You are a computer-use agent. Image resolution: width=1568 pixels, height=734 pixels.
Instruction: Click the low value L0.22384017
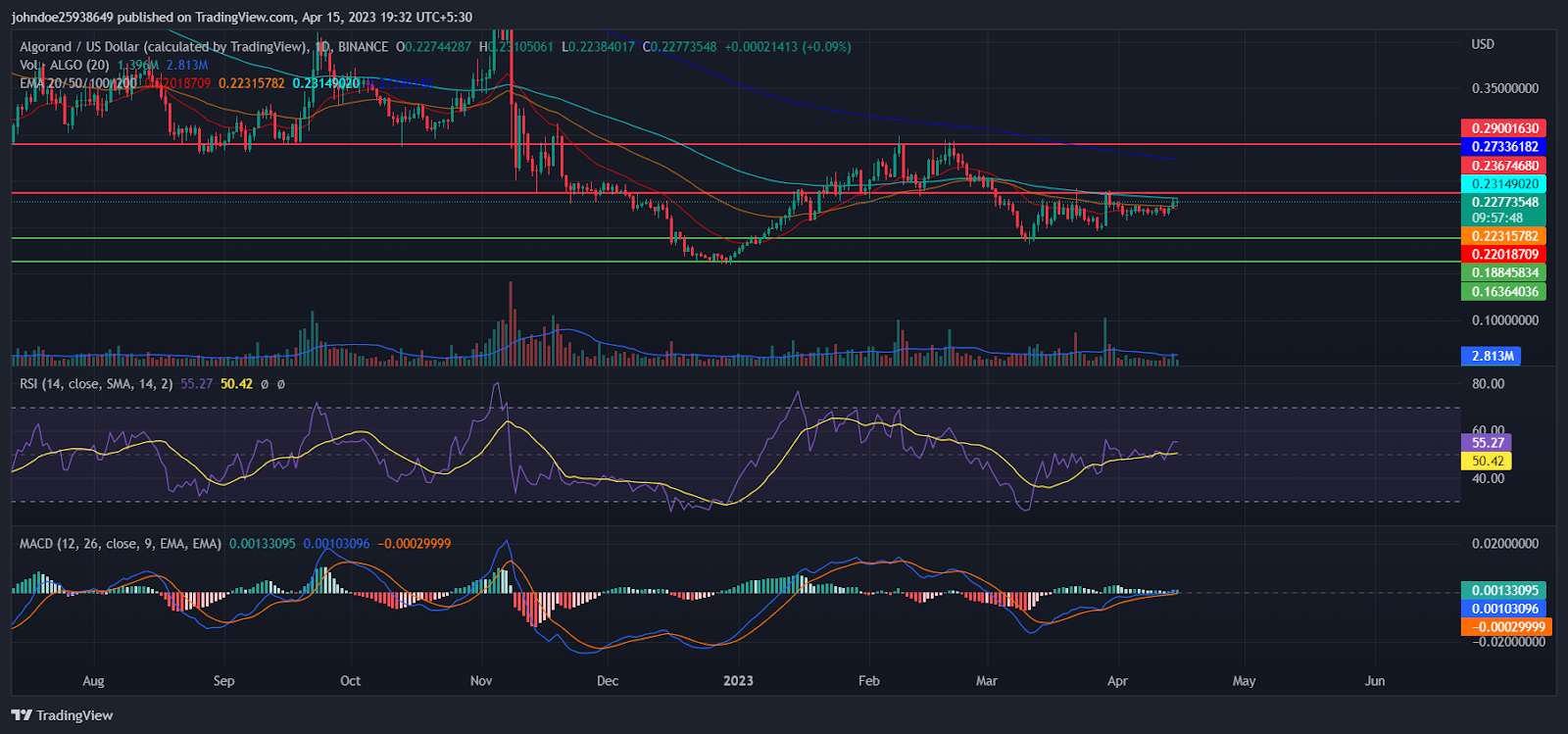pyautogui.click(x=598, y=47)
